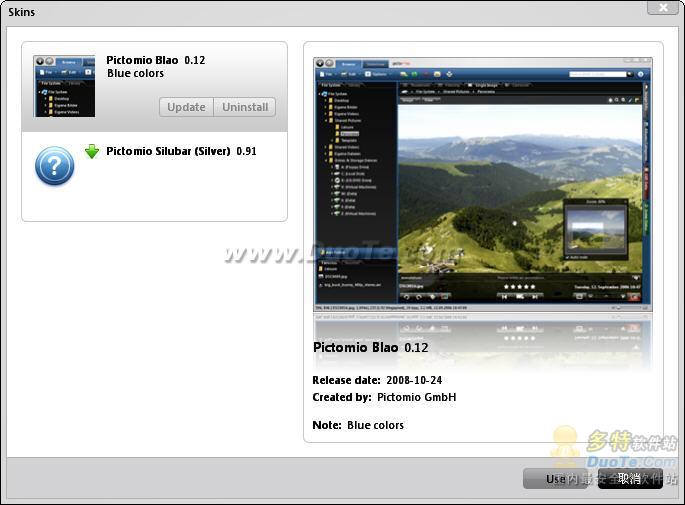The height and width of the screenshot is (505, 685).
Task: Click the Update button for Pictomio Blao
Action: [x=186, y=107]
